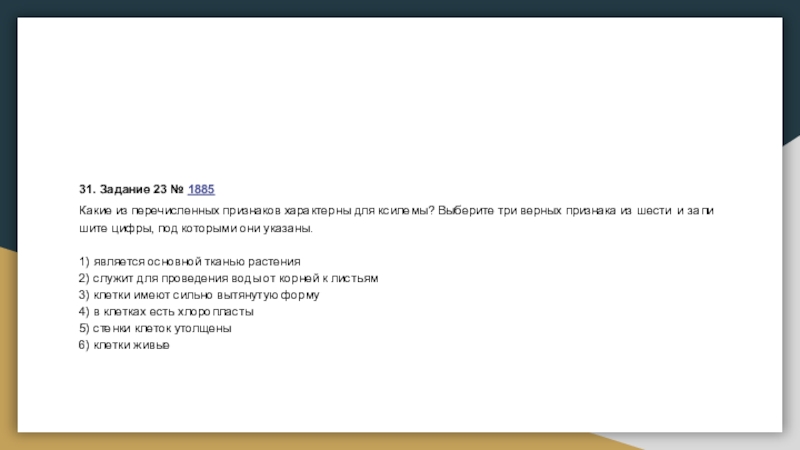Select option 1 'является основной тканью растения'

[x=190, y=262]
